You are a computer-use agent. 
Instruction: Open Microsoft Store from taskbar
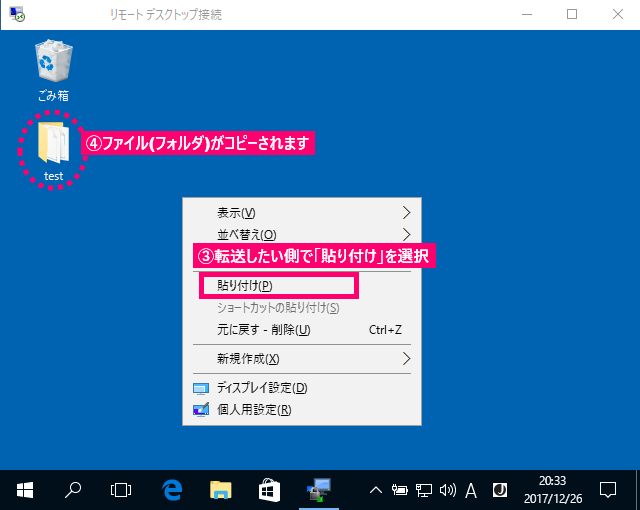269,490
